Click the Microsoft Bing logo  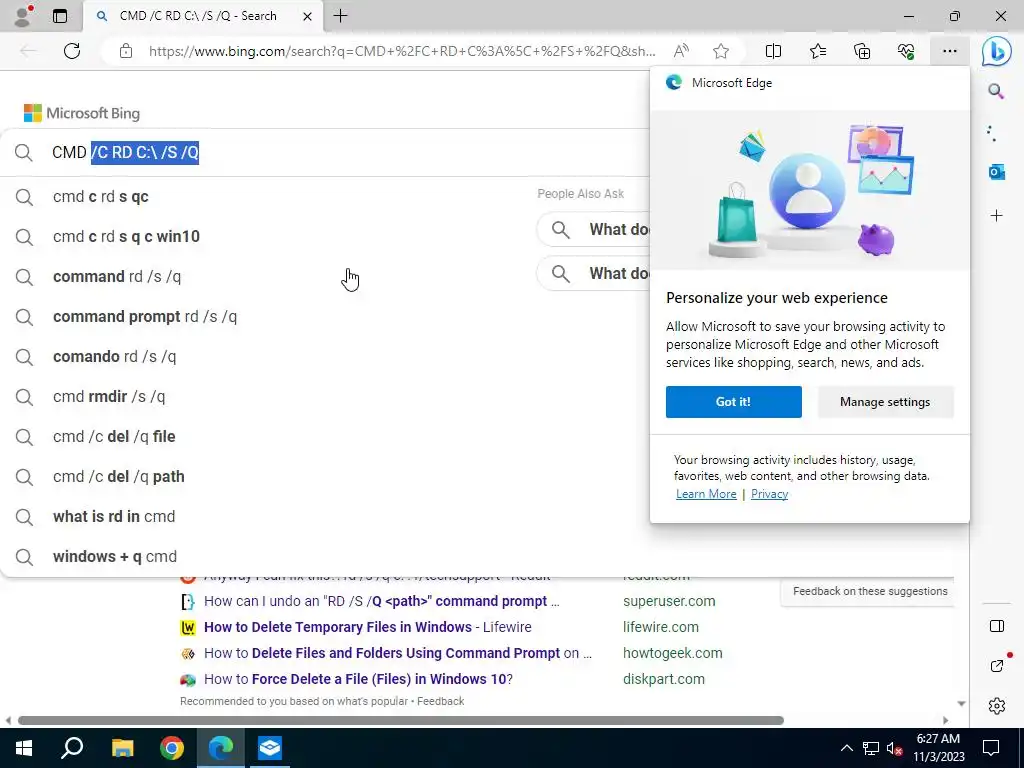point(82,113)
